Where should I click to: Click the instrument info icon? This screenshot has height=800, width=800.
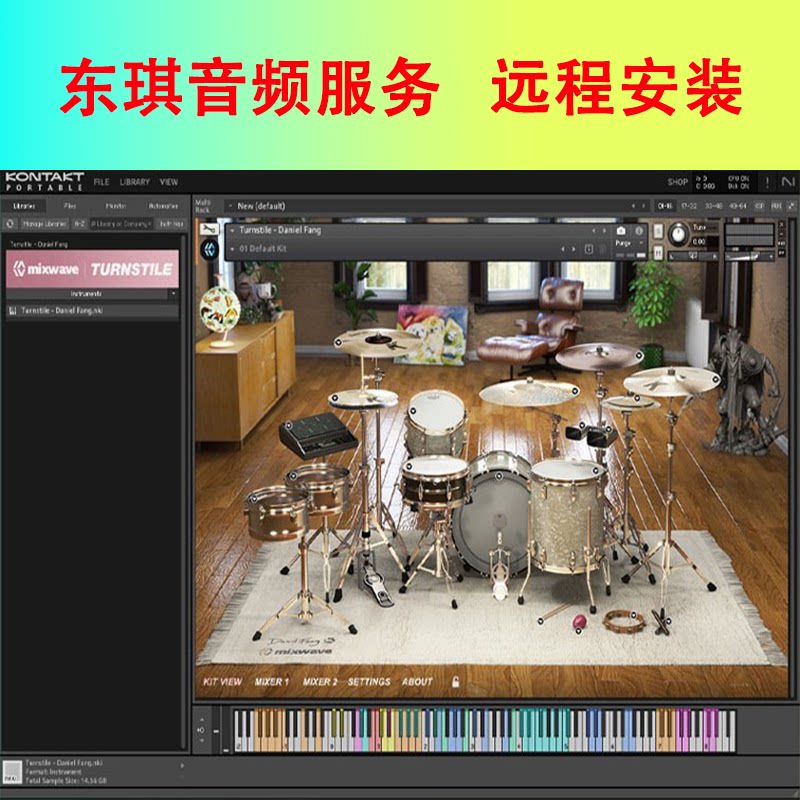pyautogui.click(x=639, y=231)
